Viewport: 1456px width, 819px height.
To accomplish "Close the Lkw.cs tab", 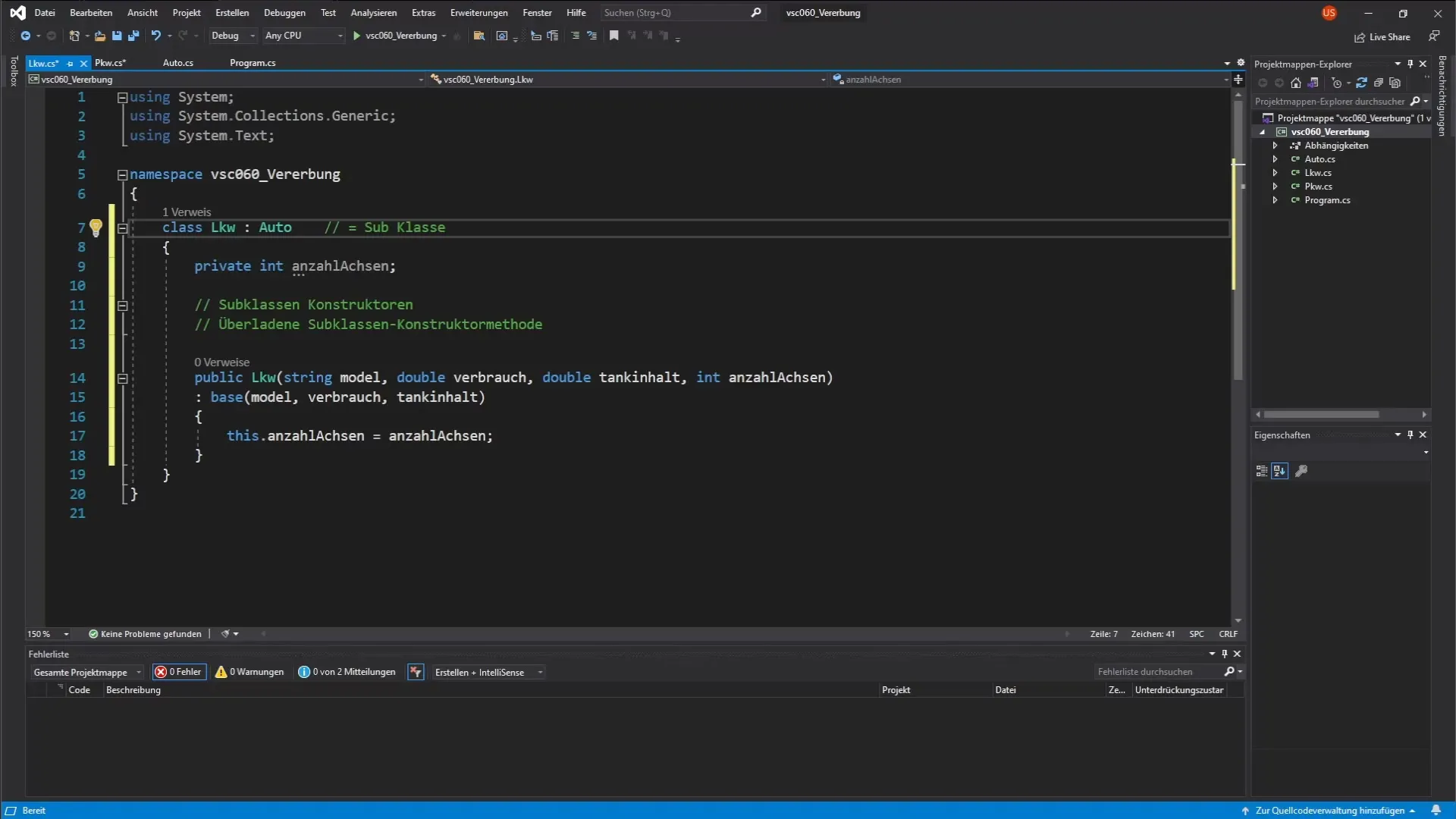I will tap(83, 64).
